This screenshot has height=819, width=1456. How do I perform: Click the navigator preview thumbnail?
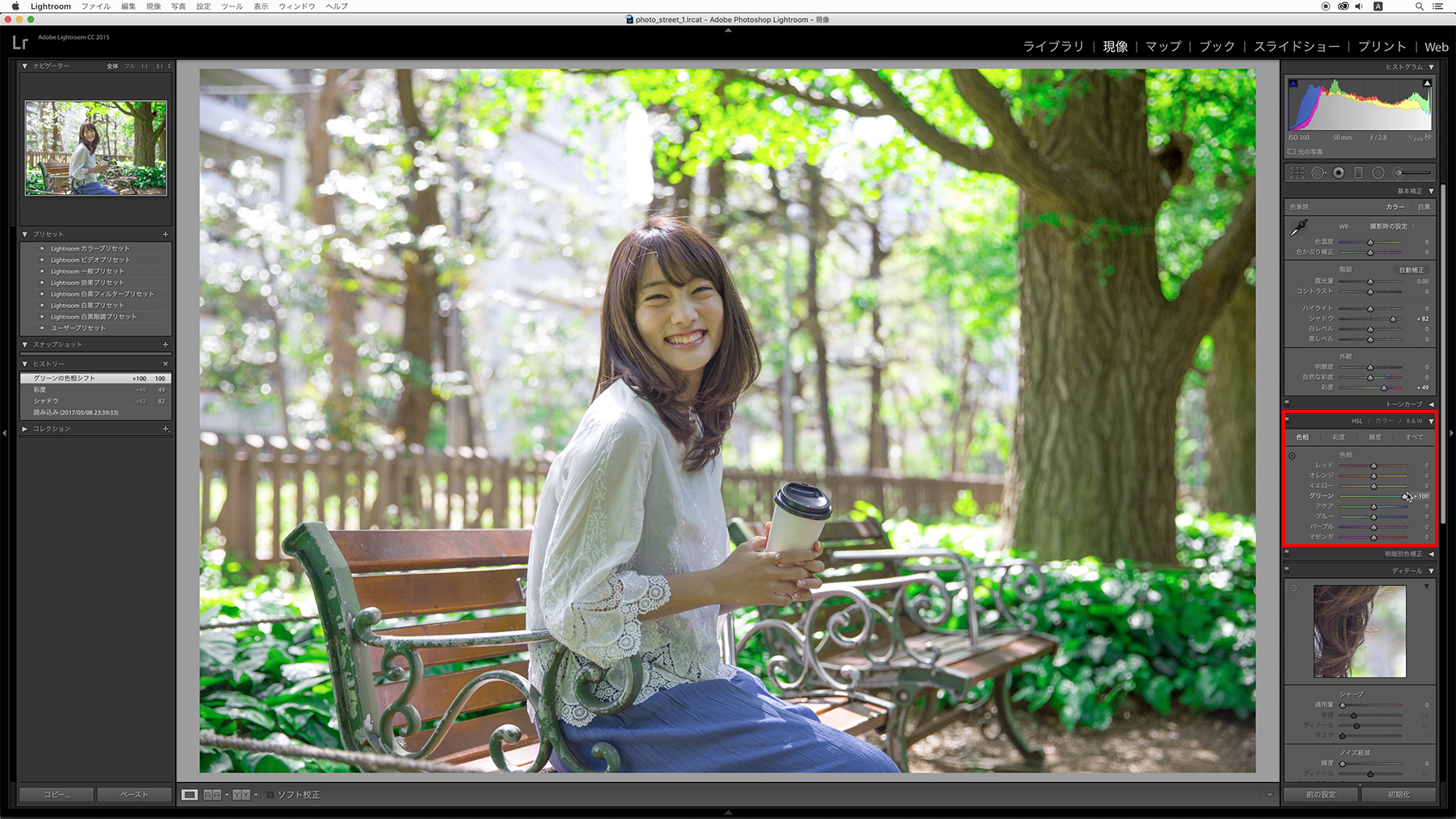coord(95,148)
